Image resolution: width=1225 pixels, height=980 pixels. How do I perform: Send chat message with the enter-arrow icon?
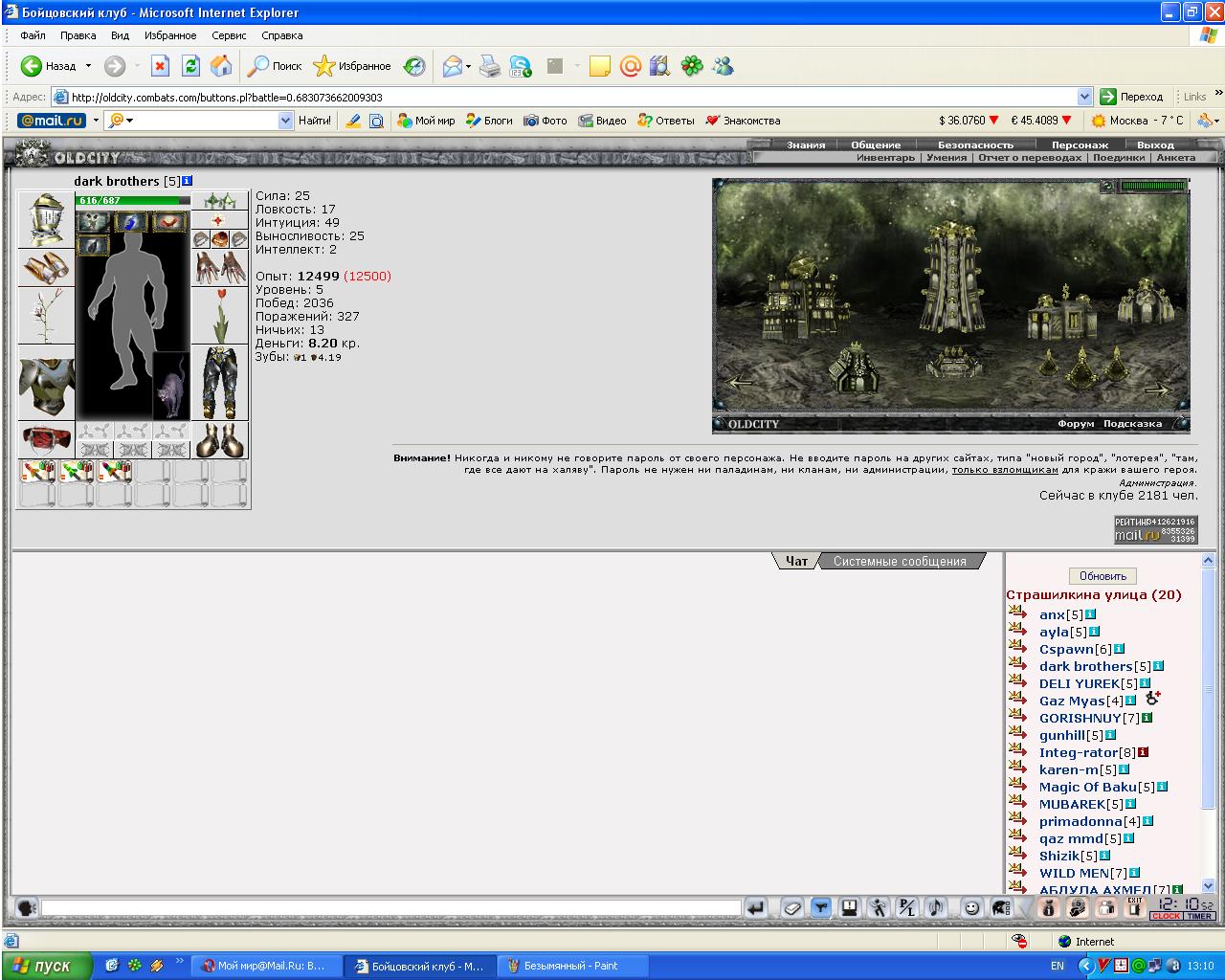pyautogui.click(x=757, y=907)
